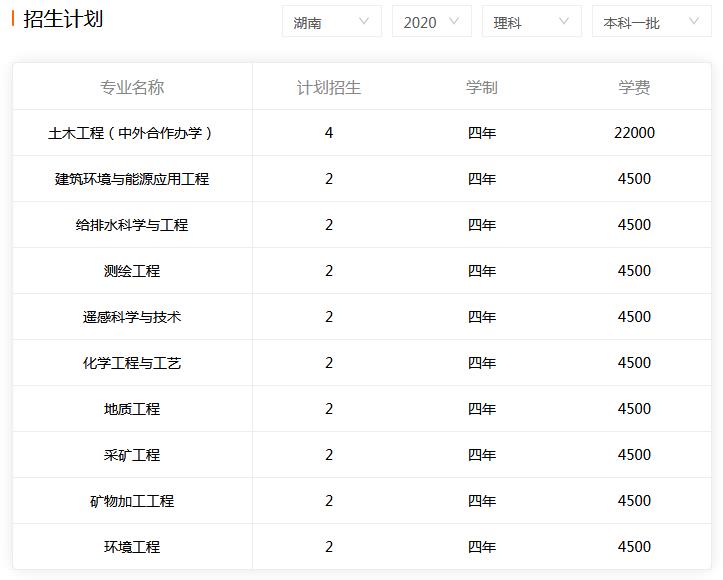Open the 理科 subject dropdown
Viewport: 723px width, 580px height.
click(x=531, y=22)
